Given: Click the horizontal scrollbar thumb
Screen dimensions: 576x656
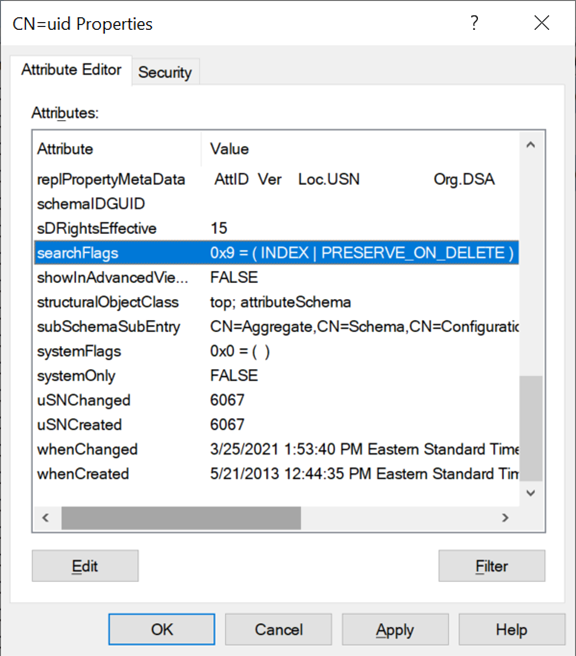Looking at the screenshot, I should tap(181, 518).
